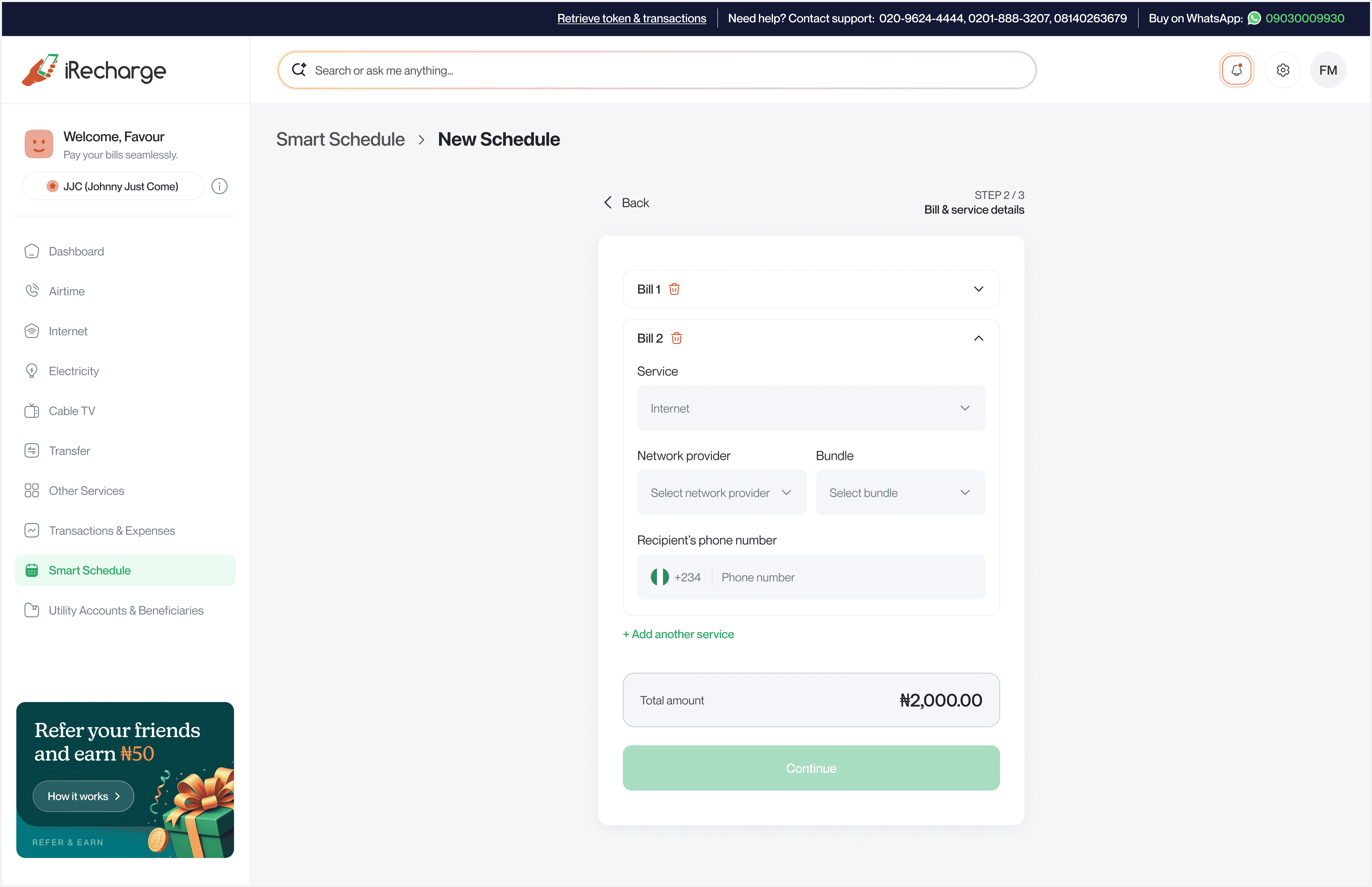
Task: Open the Service dropdown showing Internet
Action: [810, 408]
